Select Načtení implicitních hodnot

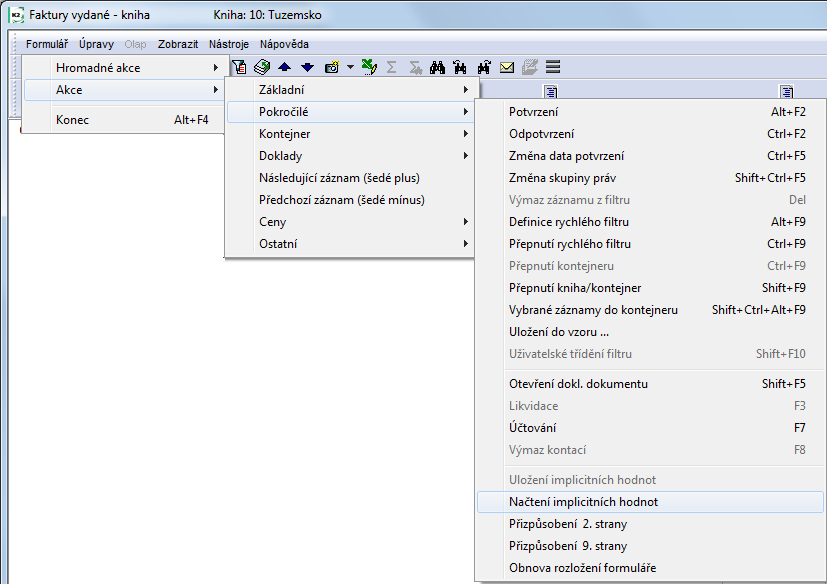click(650, 502)
